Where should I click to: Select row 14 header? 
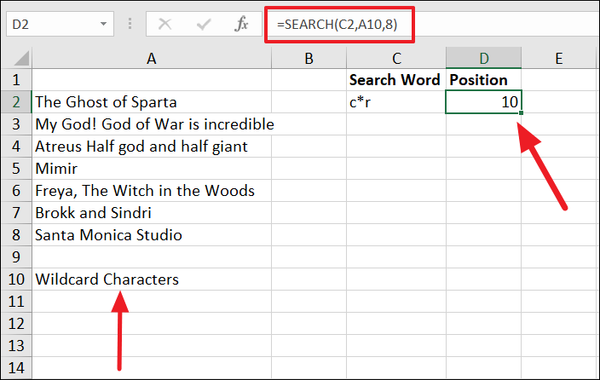(x=17, y=367)
